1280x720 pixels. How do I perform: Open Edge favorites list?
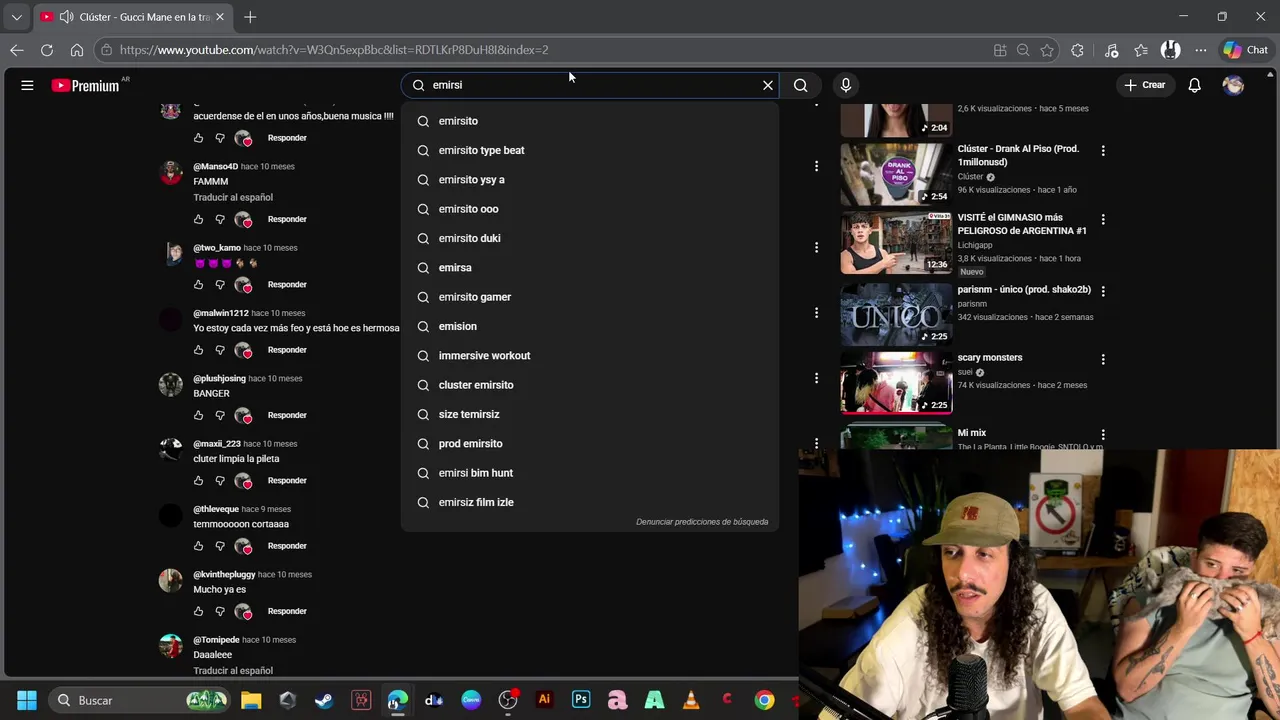coord(1141,50)
